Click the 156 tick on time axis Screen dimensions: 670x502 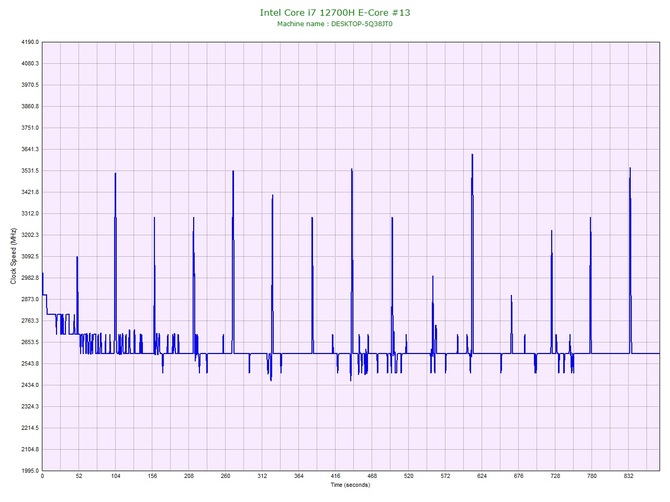[x=152, y=476]
